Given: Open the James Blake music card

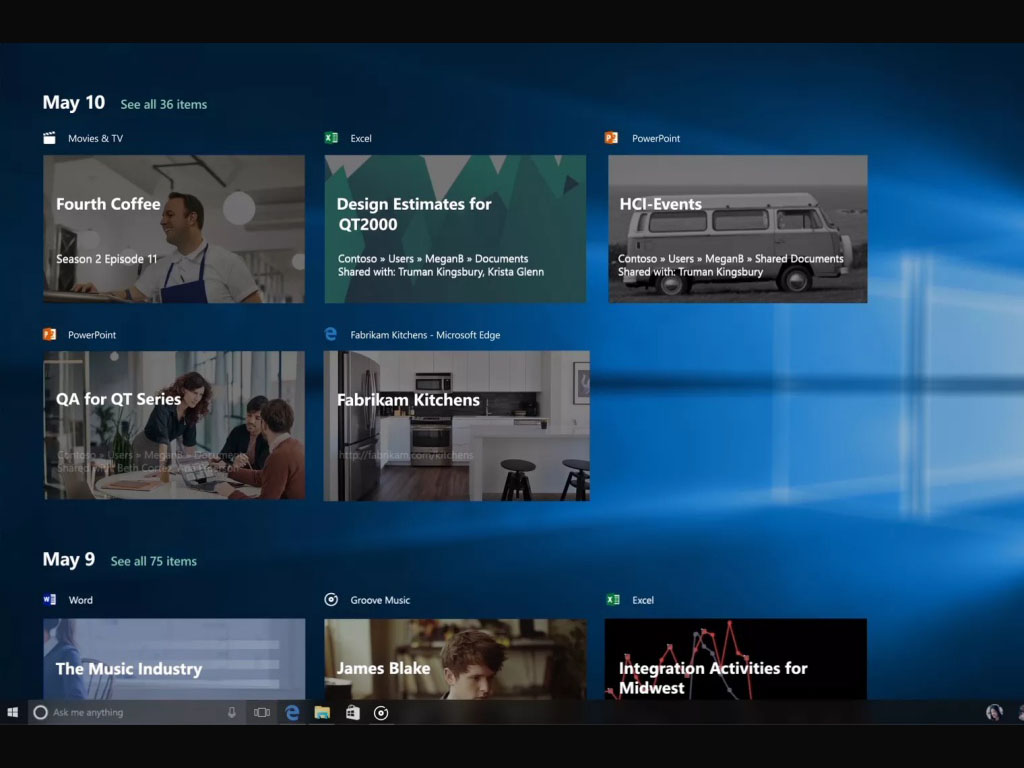Looking at the screenshot, I should [455, 659].
